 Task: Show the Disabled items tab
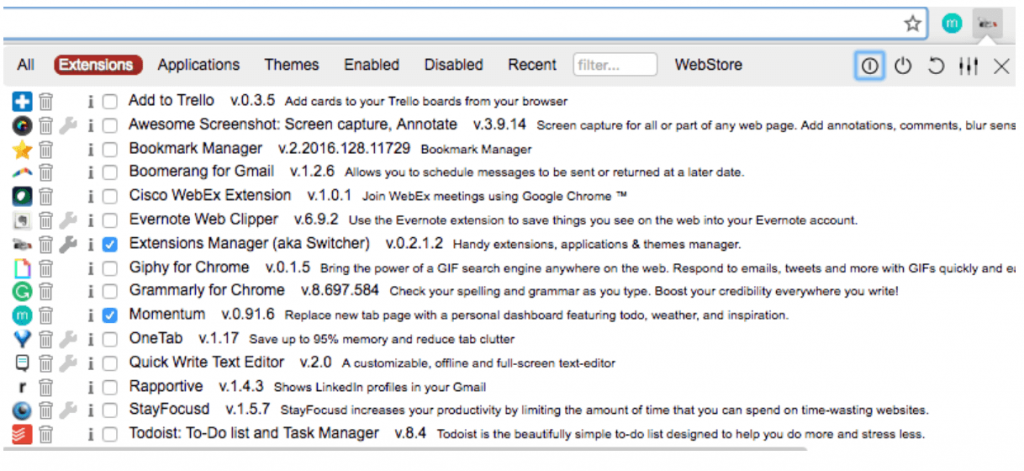tap(454, 65)
